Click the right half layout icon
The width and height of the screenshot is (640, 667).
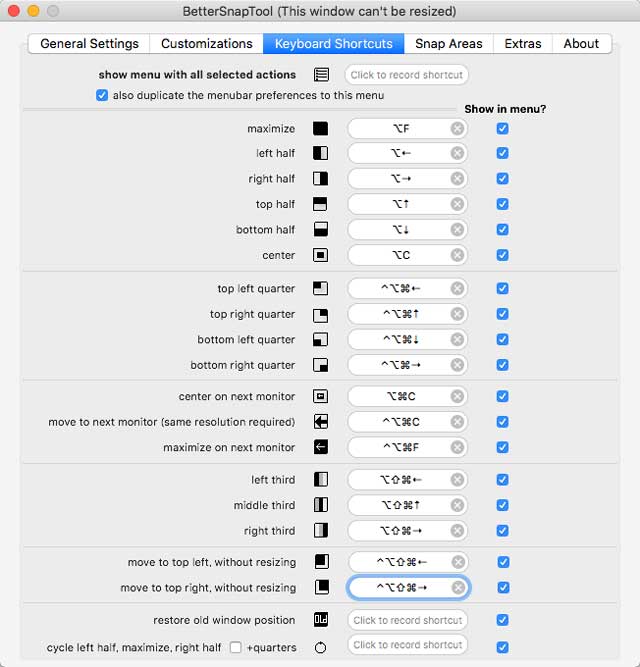[320, 179]
